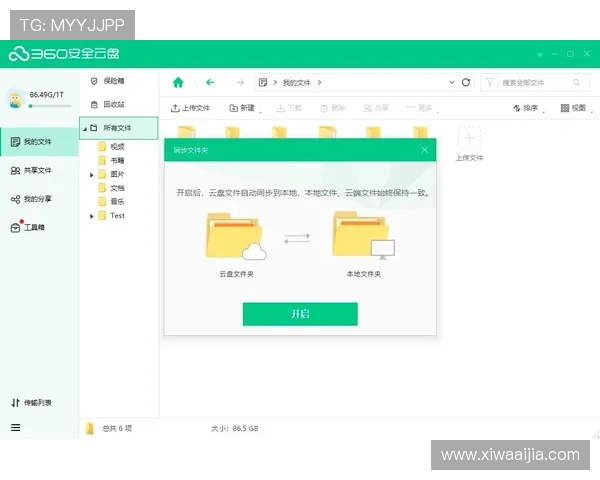Select the 图片 folder in tree
600x480 pixels.
click(x=111, y=174)
